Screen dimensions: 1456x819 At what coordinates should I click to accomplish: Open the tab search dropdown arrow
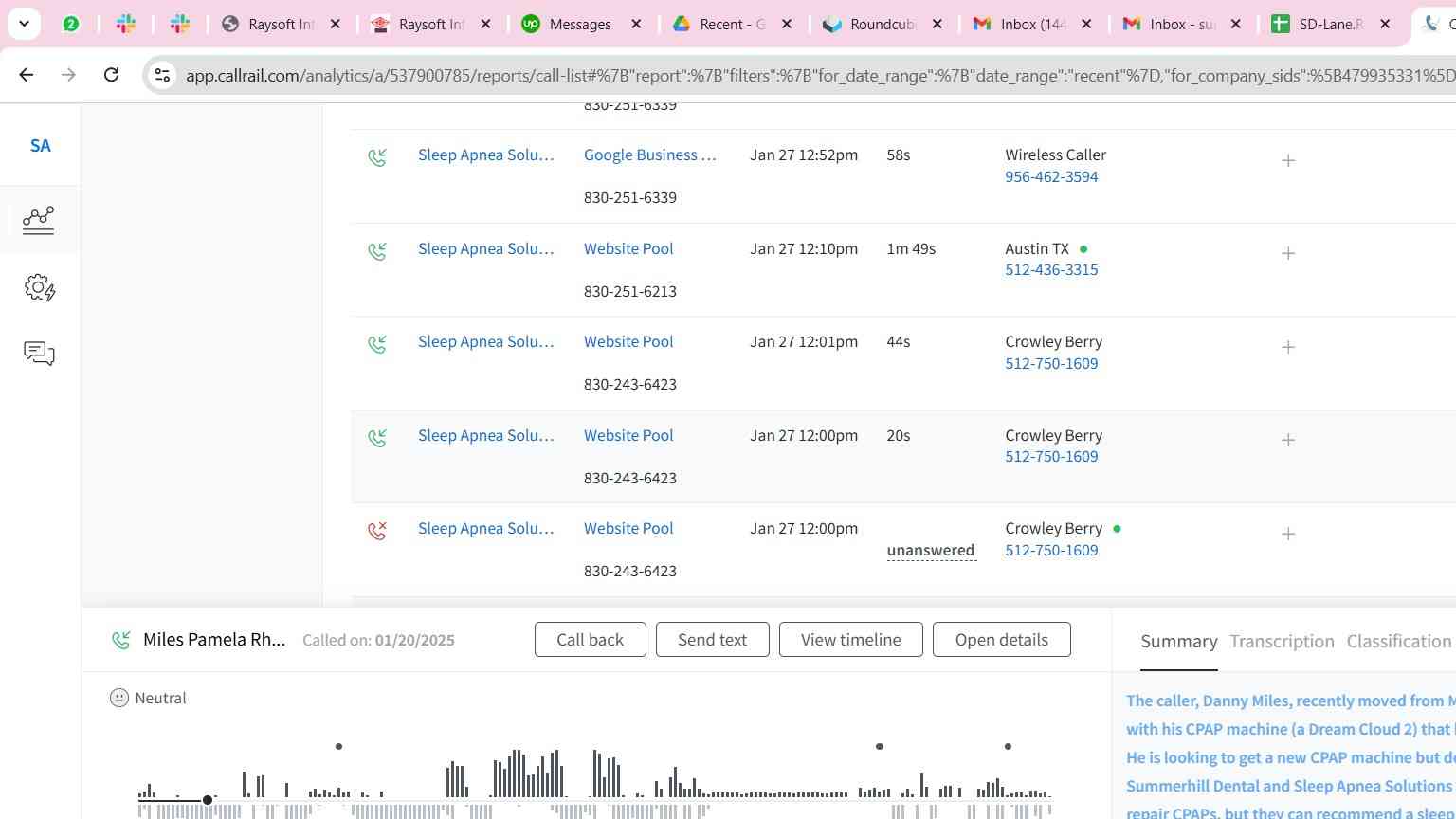pos(24,24)
